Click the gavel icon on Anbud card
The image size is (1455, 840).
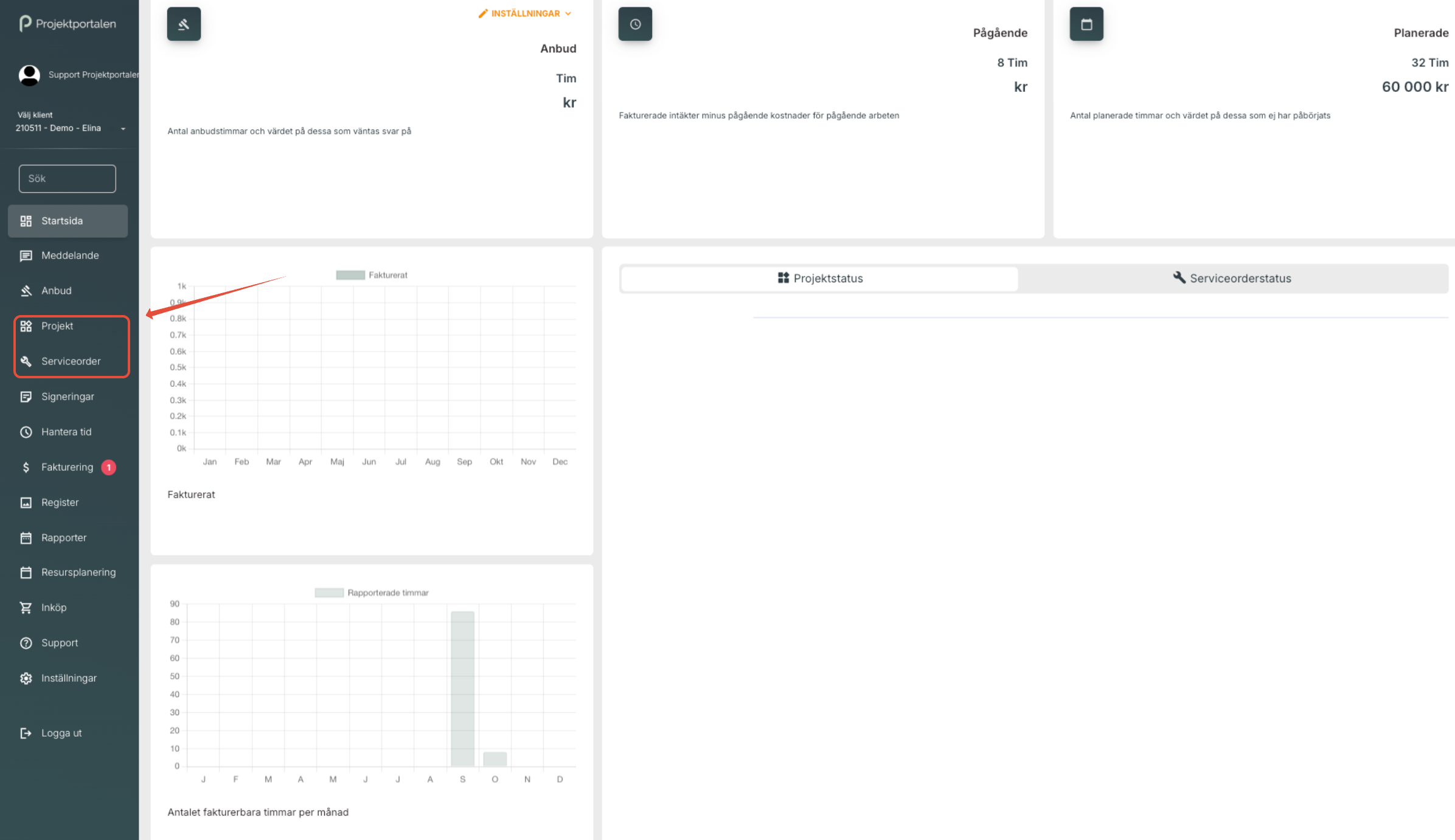click(x=184, y=24)
